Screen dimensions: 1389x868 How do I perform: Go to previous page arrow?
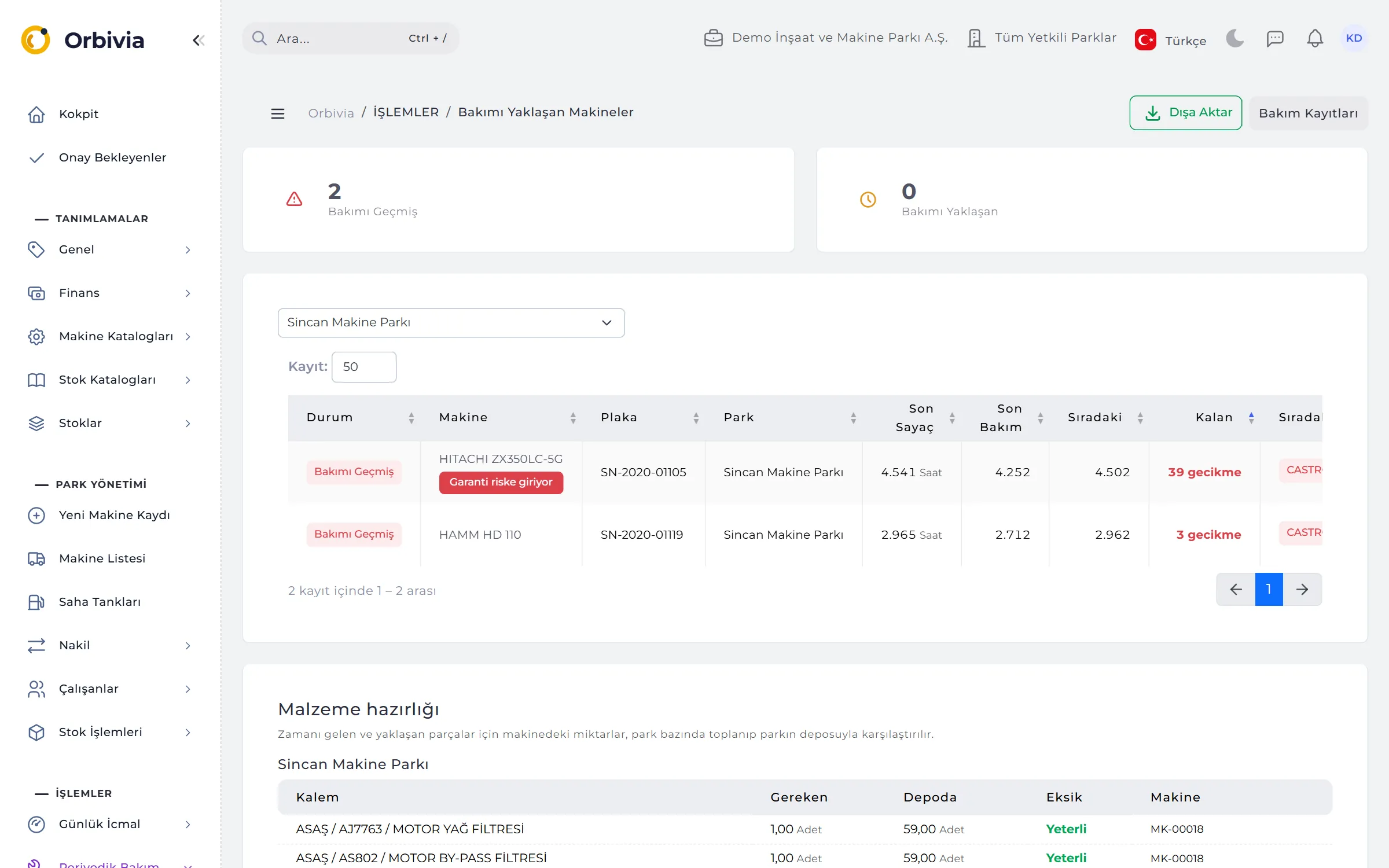[x=1236, y=589]
